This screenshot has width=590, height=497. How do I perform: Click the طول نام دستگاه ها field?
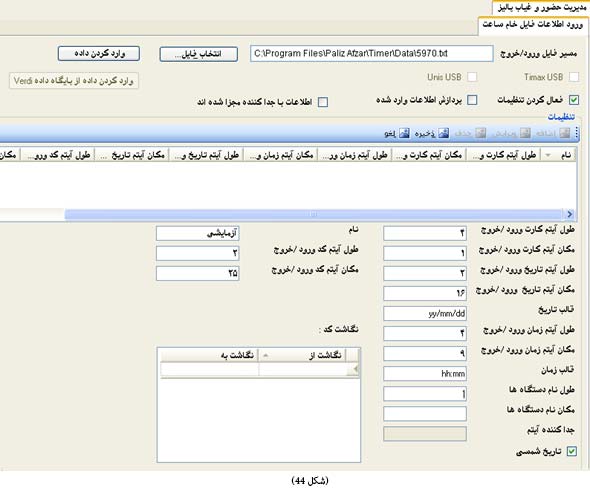[x=425, y=394]
